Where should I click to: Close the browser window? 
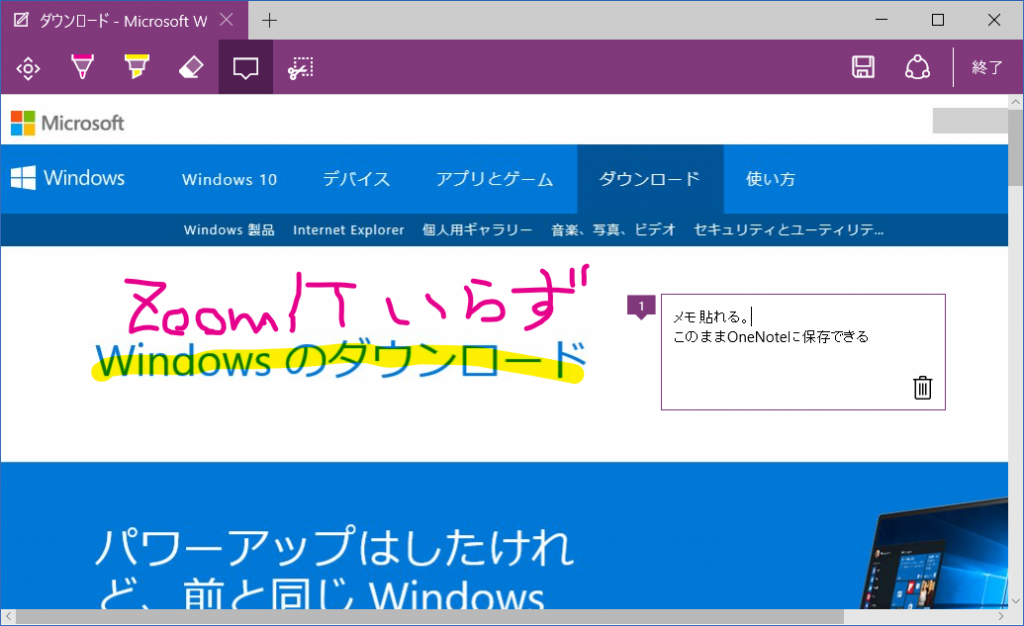pos(994,20)
